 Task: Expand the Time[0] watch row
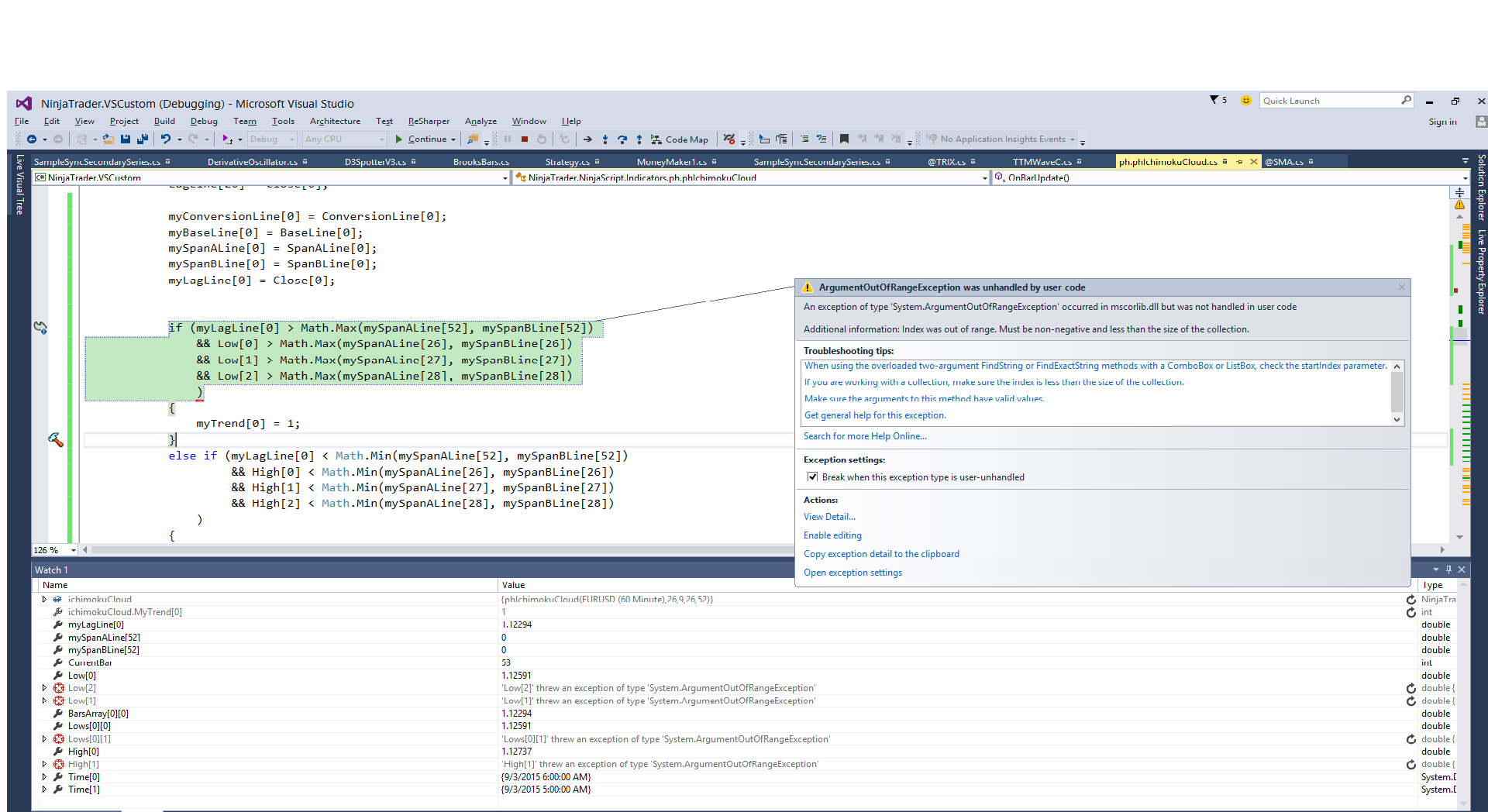click(44, 777)
